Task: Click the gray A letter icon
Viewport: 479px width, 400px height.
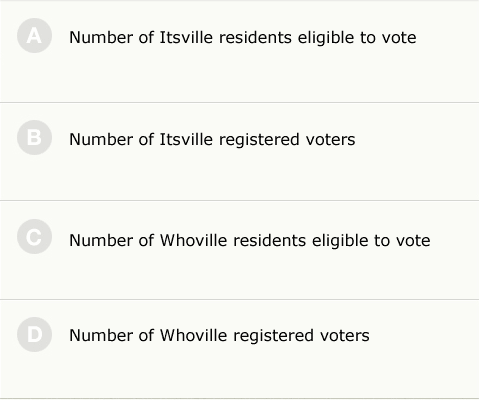Action: [34, 36]
